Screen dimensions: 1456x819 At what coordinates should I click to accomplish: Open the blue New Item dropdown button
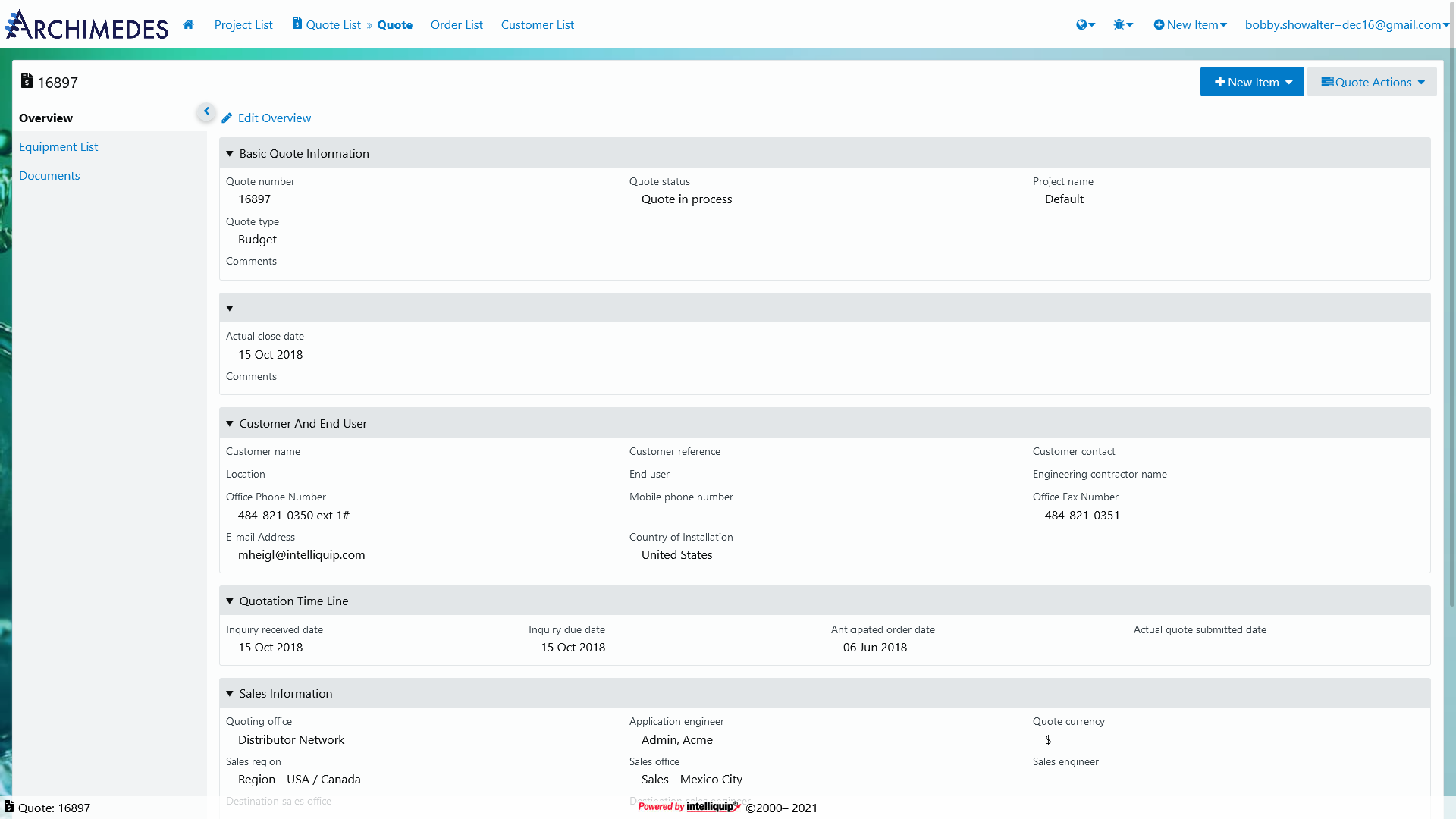pos(1252,82)
